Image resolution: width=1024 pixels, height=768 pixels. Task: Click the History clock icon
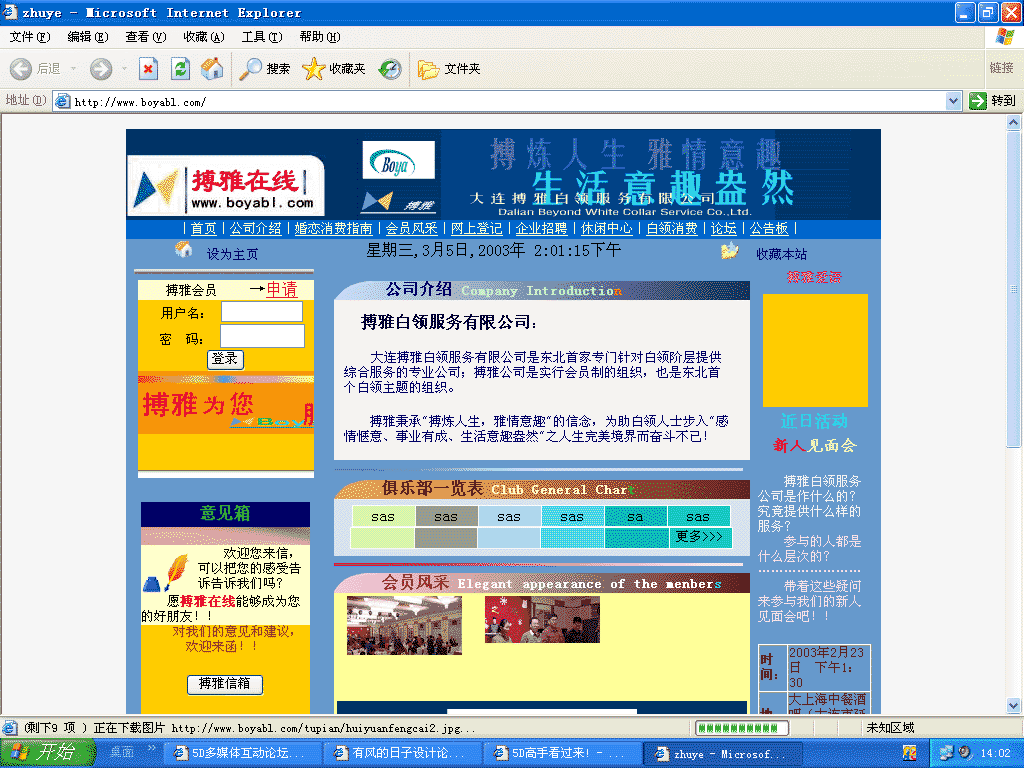click(390, 69)
